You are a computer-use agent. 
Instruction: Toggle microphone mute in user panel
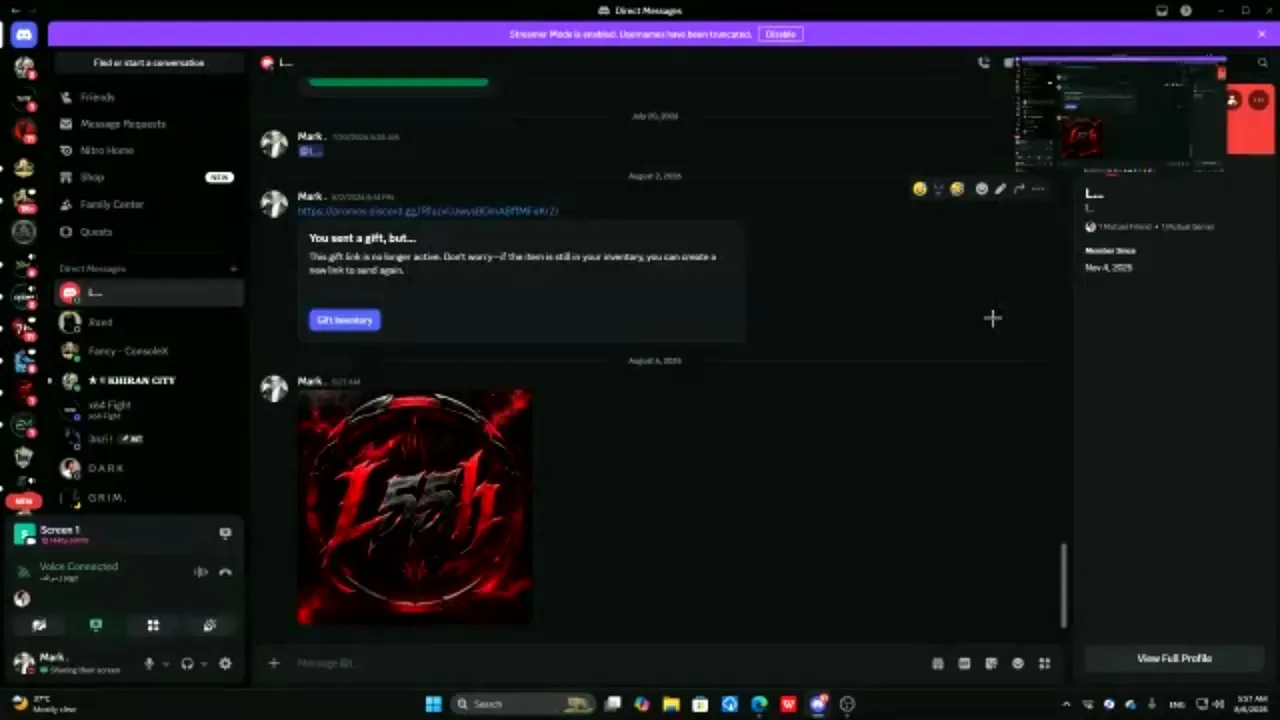pos(149,663)
